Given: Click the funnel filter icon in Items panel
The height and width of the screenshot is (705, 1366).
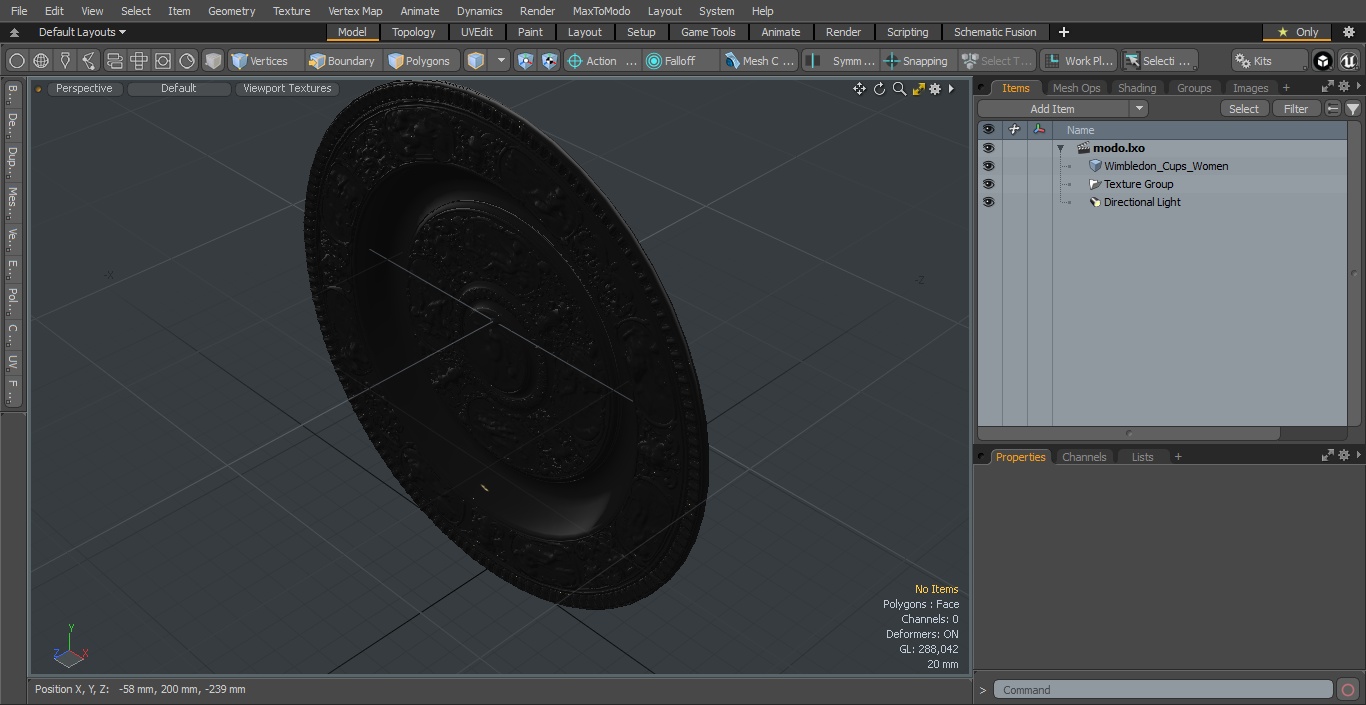Looking at the screenshot, I should pos(1353,109).
